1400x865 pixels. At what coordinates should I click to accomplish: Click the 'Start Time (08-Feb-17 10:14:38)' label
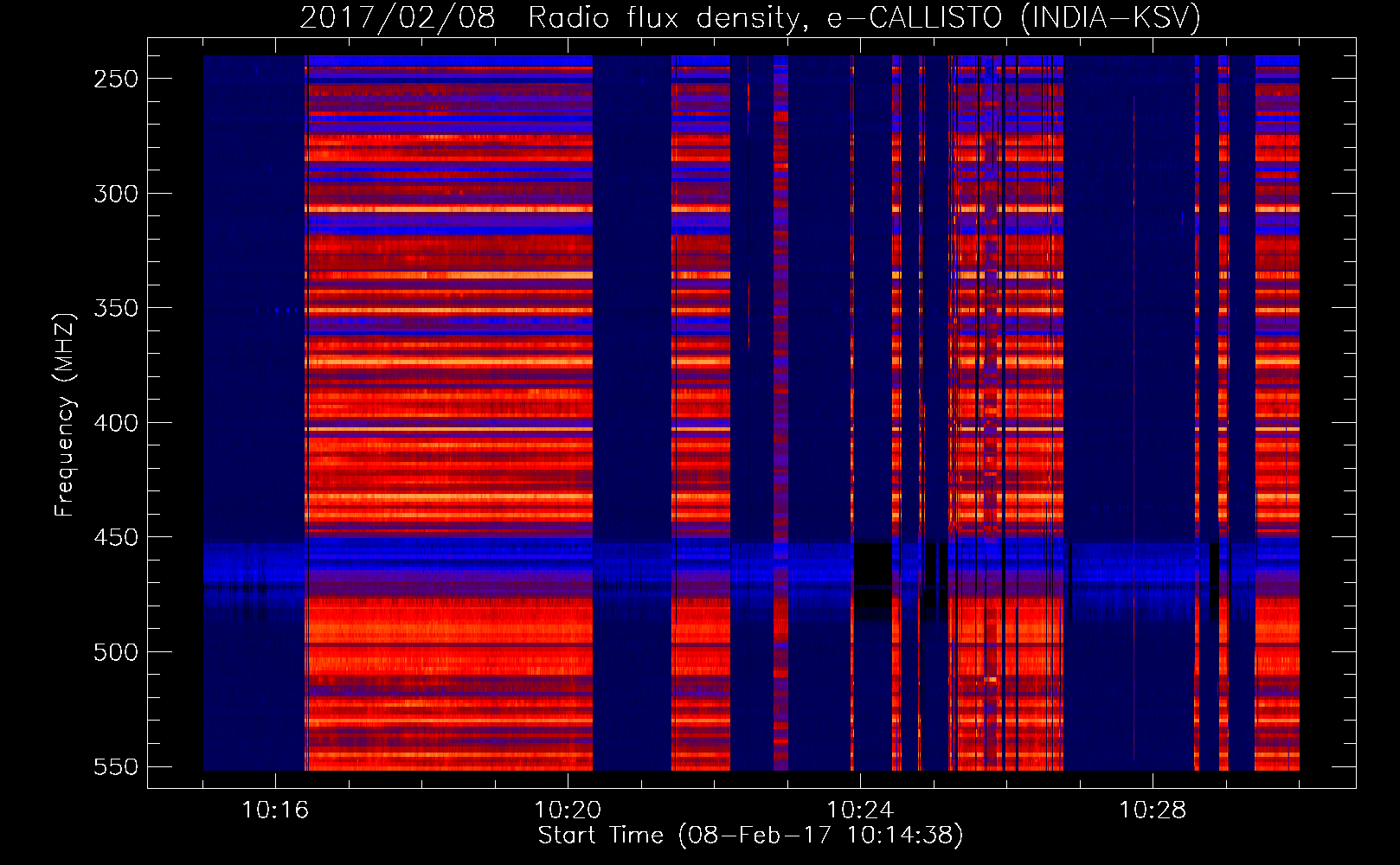coord(750,836)
